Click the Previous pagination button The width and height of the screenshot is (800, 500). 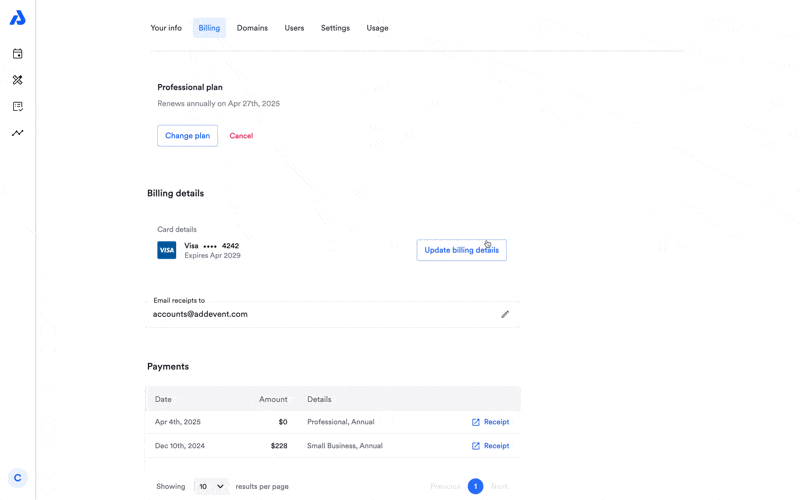tap(445, 486)
